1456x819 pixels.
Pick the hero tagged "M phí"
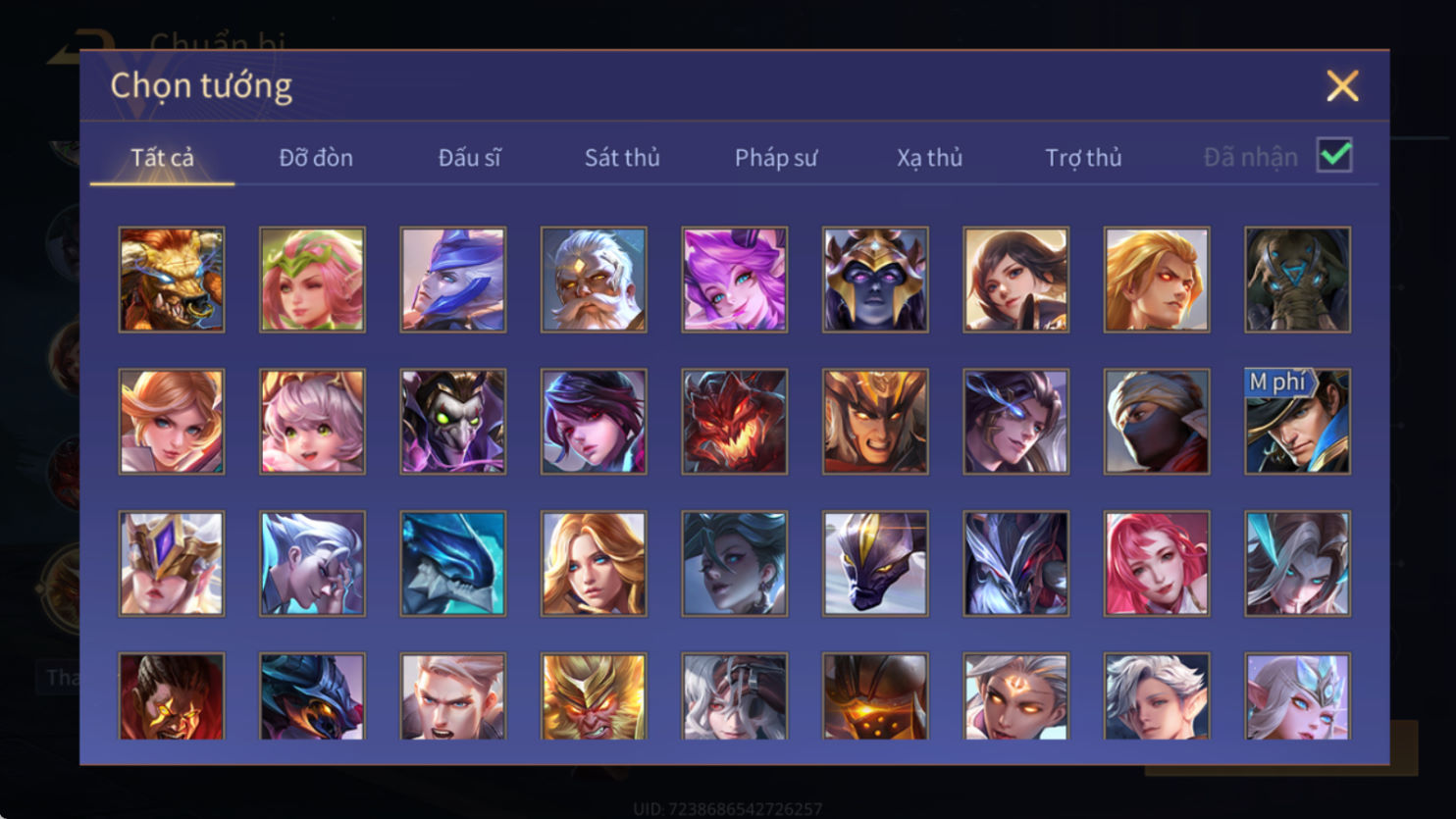tap(1297, 422)
